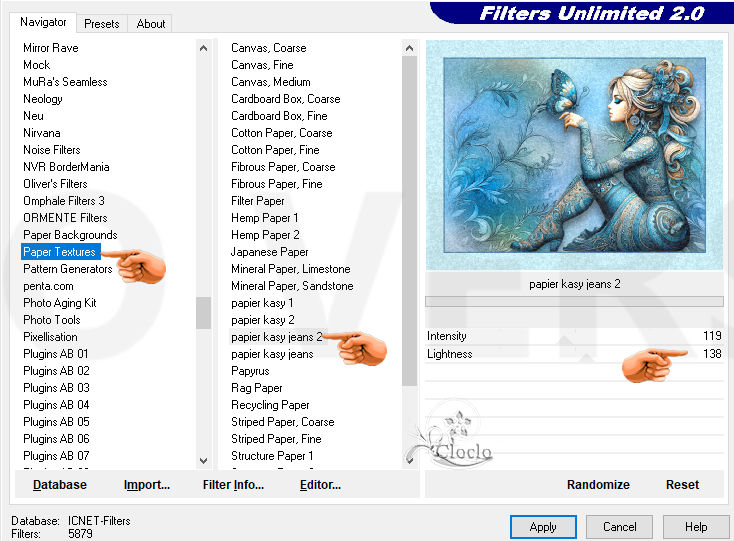Choose the Recycling Paper filter
The width and height of the screenshot is (734, 541).
(270, 405)
